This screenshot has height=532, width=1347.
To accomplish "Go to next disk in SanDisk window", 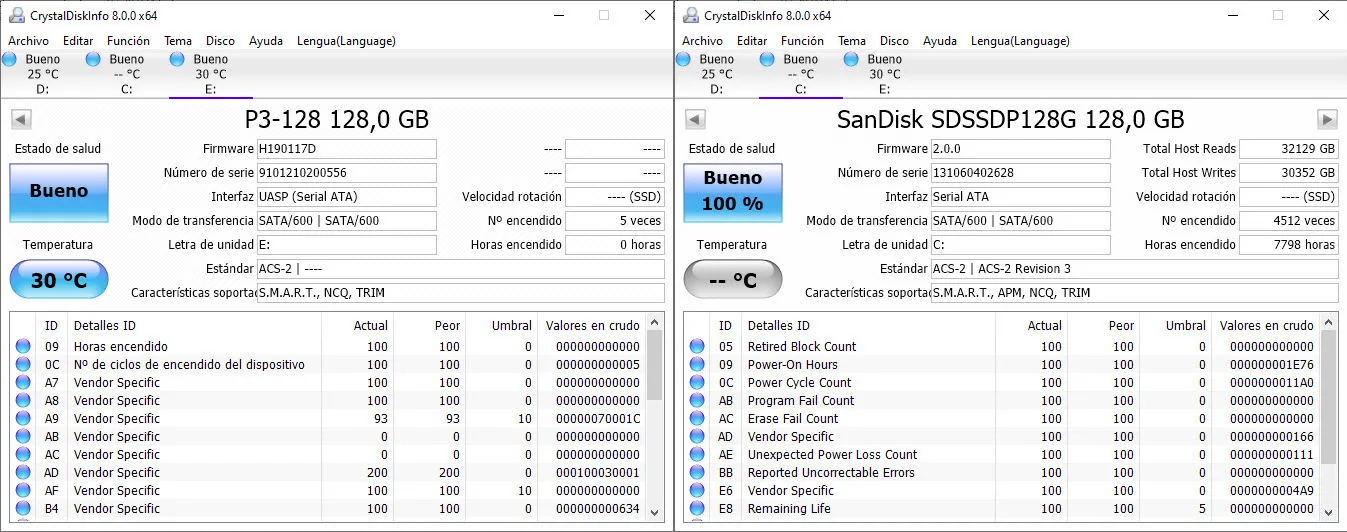I will tap(1327, 120).
